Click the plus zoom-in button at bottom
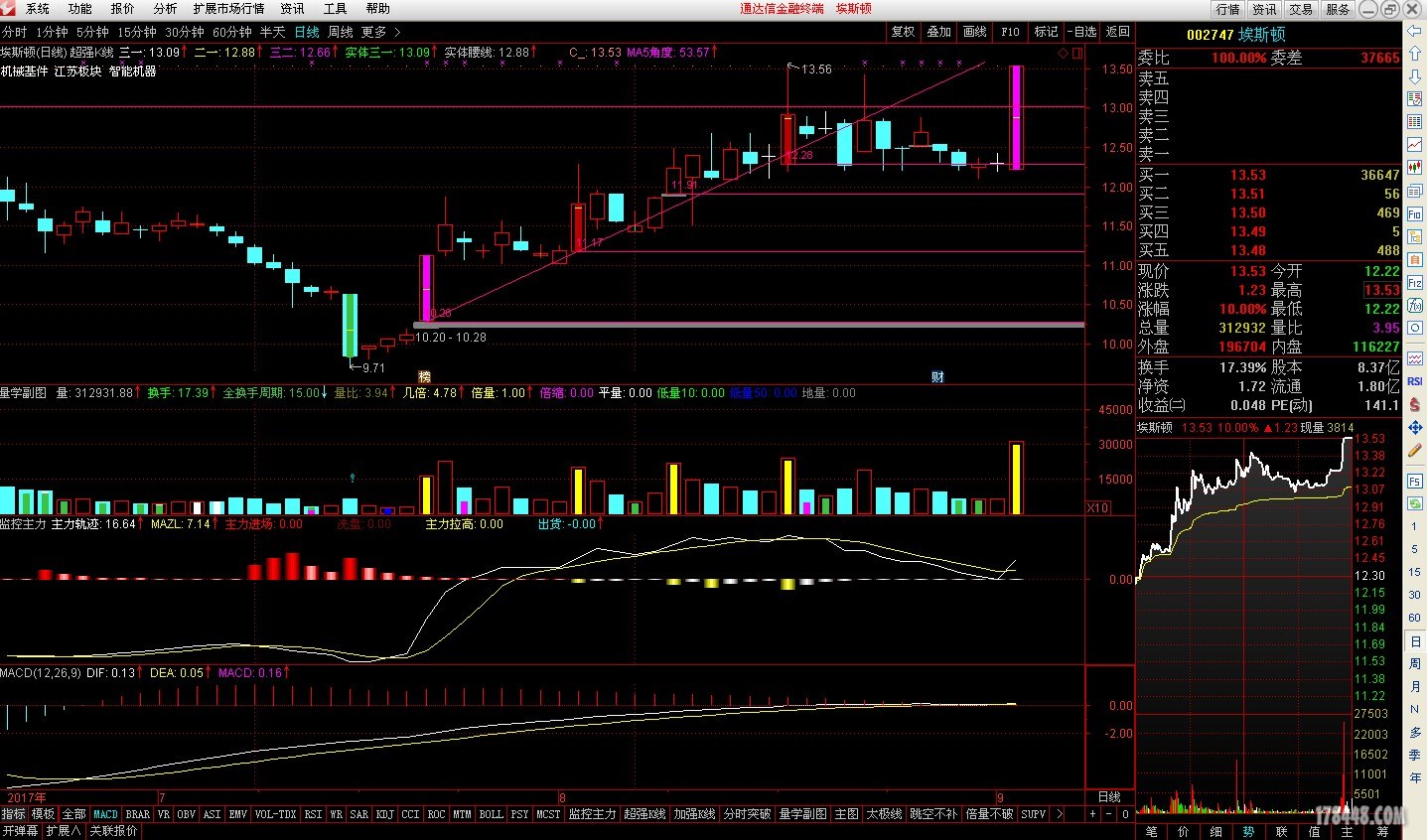Image resolution: width=1427 pixels, height=840 pixels. click(1093, 814)
